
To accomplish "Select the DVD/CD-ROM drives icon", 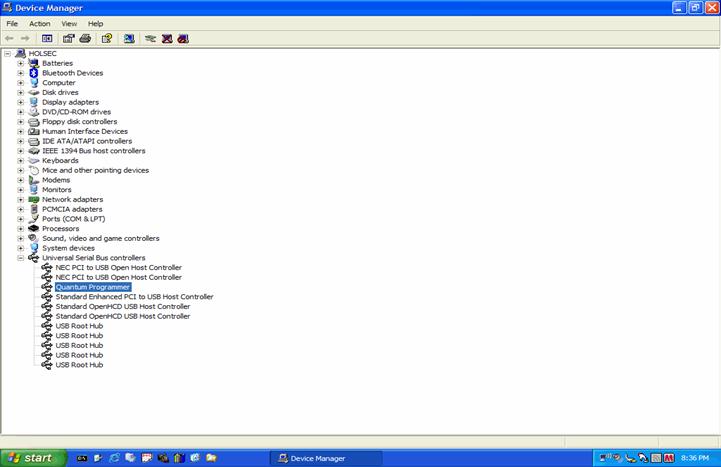I will [x=34, y=112].
